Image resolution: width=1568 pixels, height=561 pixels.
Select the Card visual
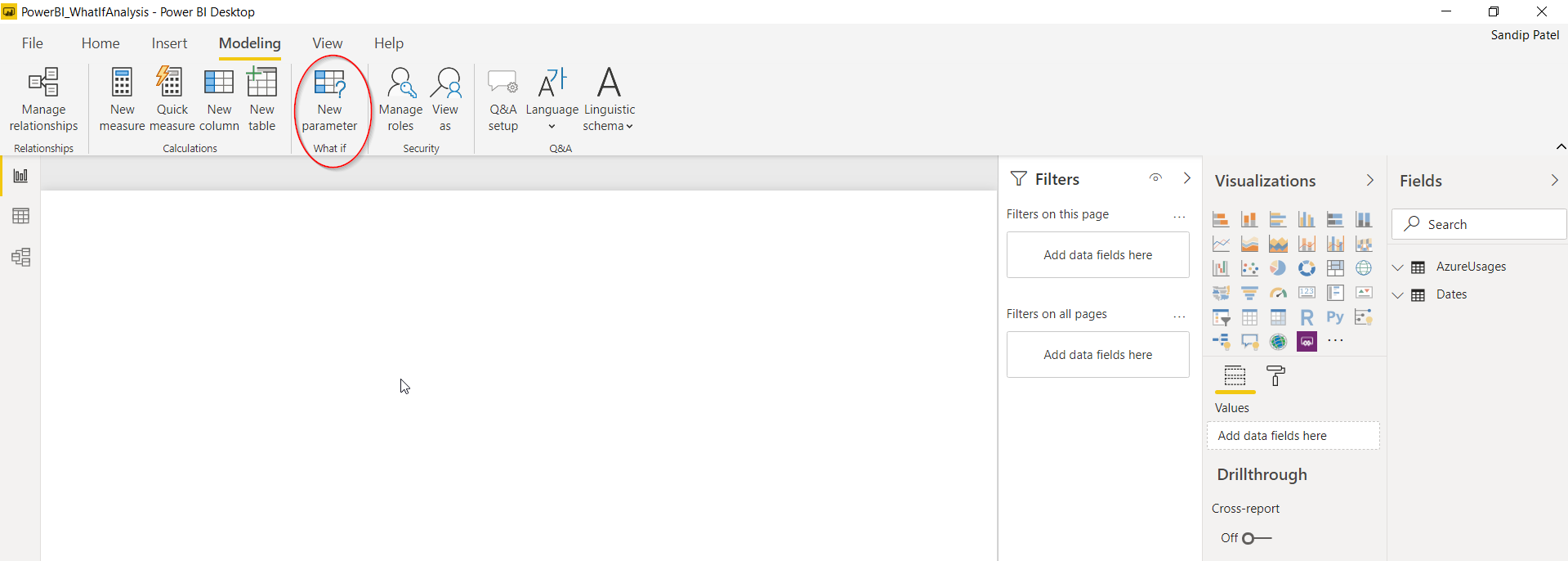(x=1307, y=293)
